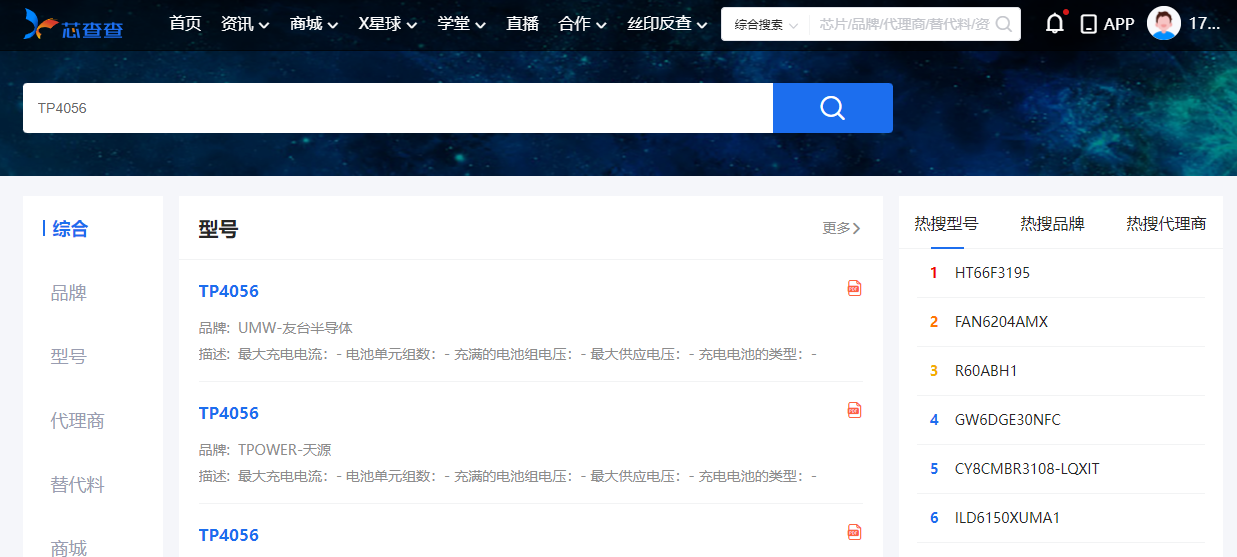Switch to the 热搜型号 tab
The image size is (1237, 557).
(946, 224)
